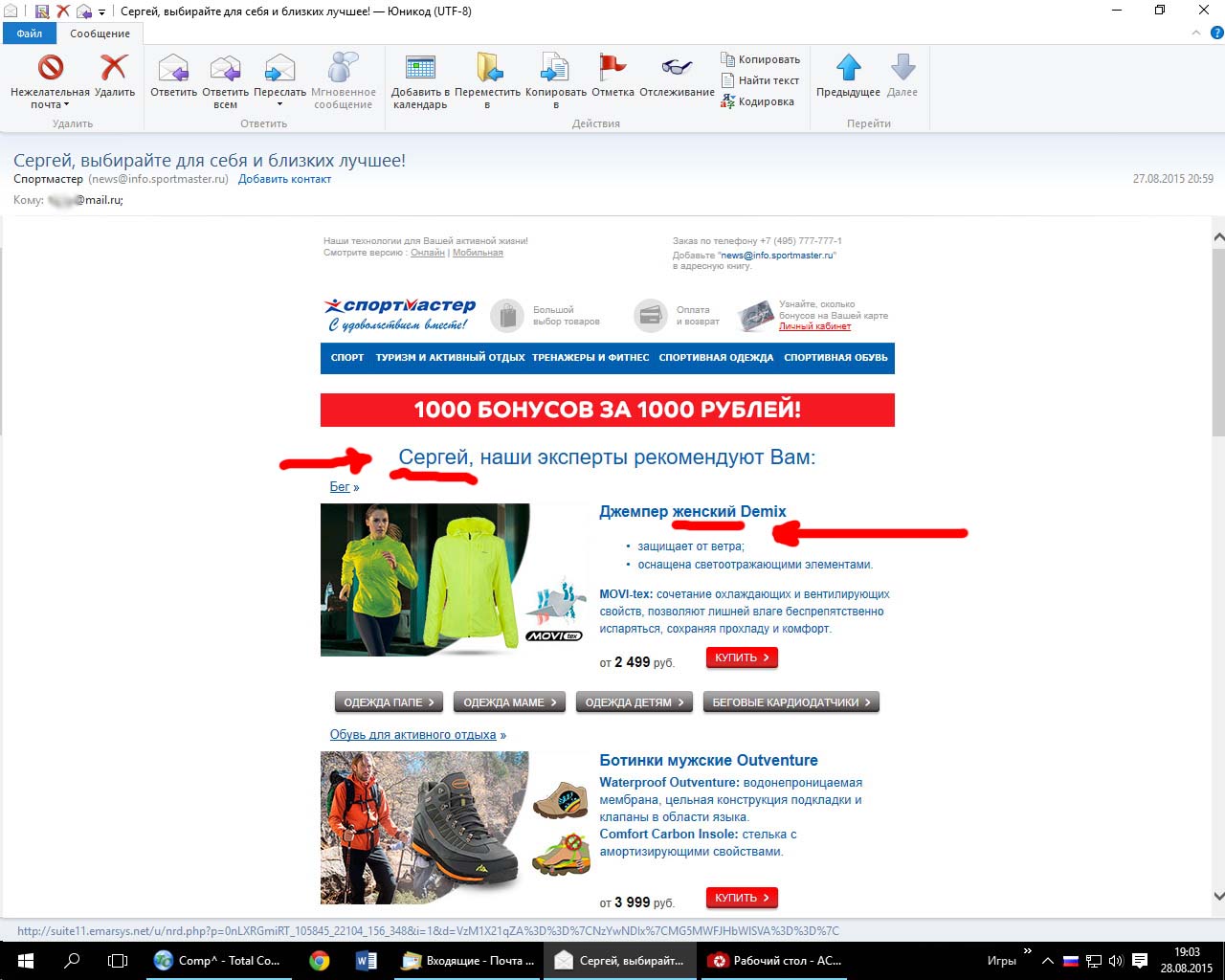The width and height of the screenshot is (1225, 980).
Task: Open СПОРТ navigation item
Action: click(347, 357)
